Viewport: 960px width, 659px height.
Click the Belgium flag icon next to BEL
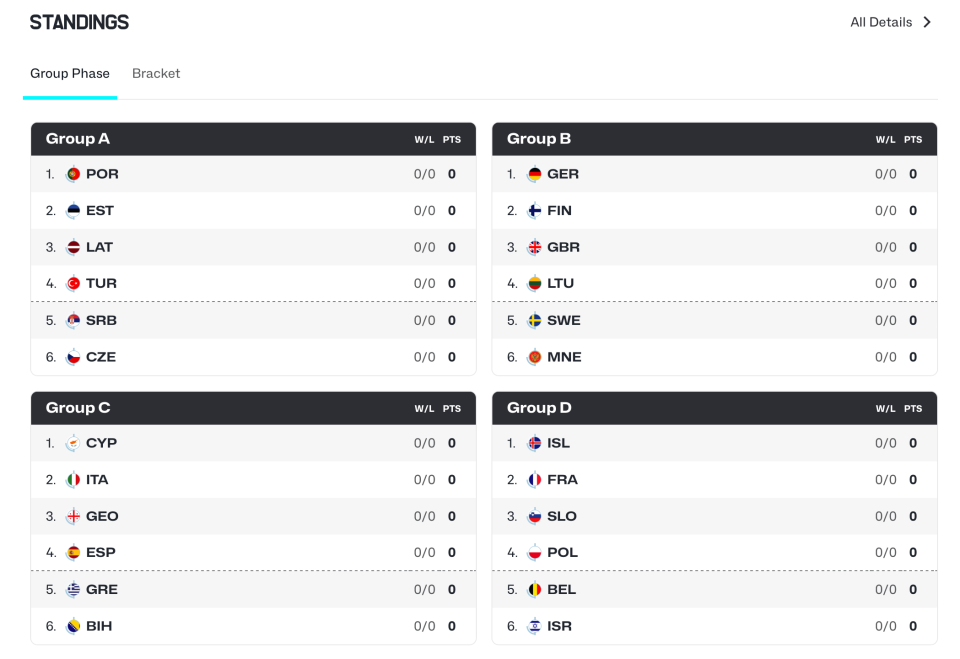click(x=534, y=589)
